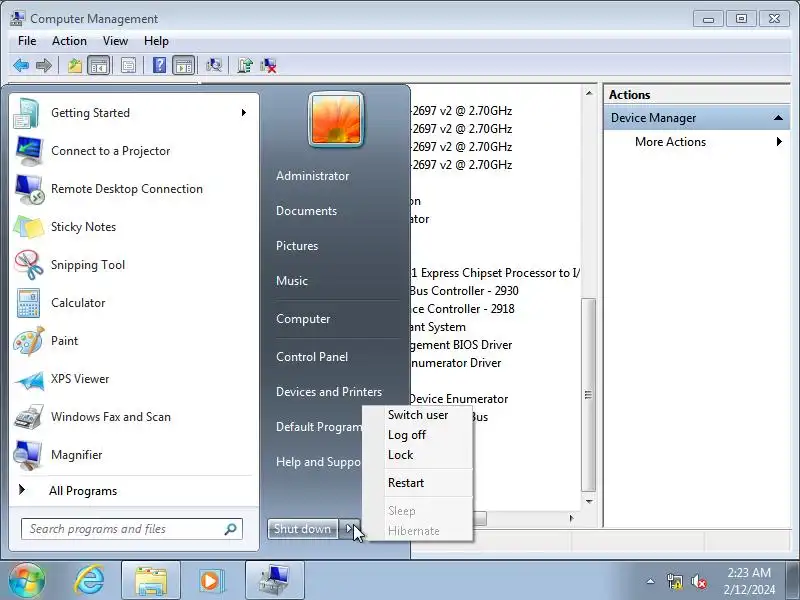Expand Getting Started submenu arrow
This screenshot has height=600, width=800.
[x=243, y=113]
